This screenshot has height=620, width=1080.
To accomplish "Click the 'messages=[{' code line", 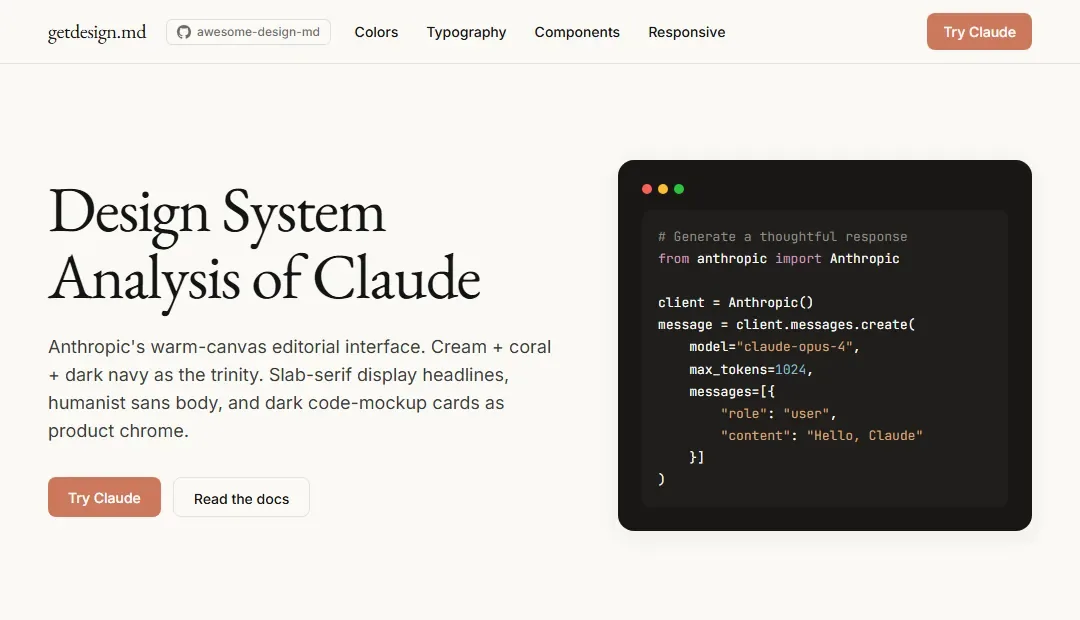I will coord(732,392).
